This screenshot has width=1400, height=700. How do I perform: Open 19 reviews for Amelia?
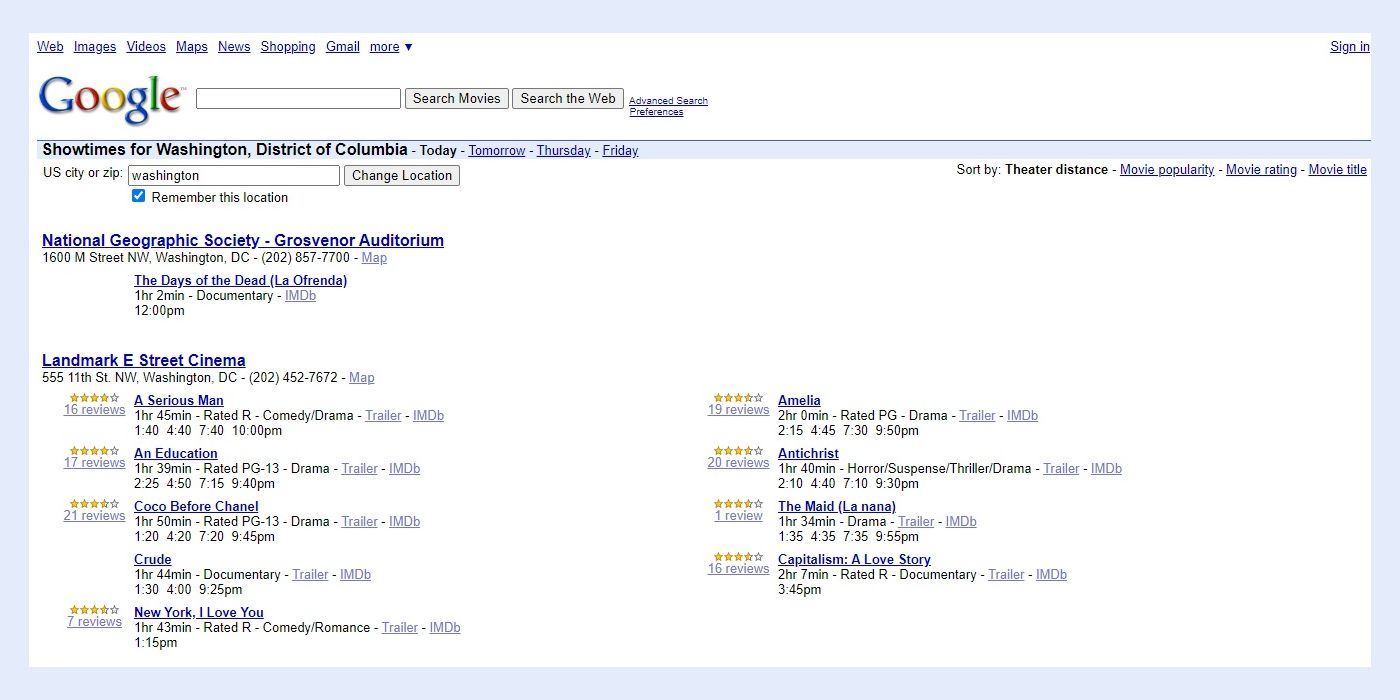738,410
